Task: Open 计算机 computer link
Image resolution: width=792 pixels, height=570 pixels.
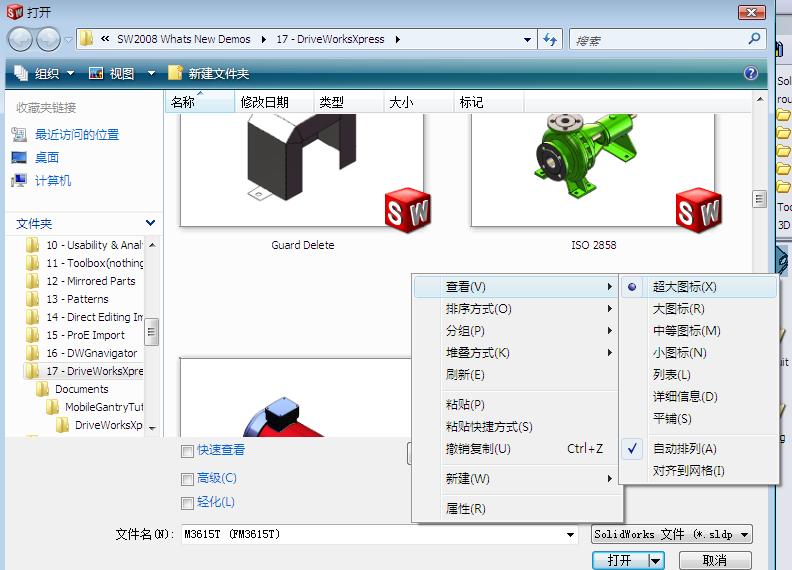Action: [x=53, y=180]
